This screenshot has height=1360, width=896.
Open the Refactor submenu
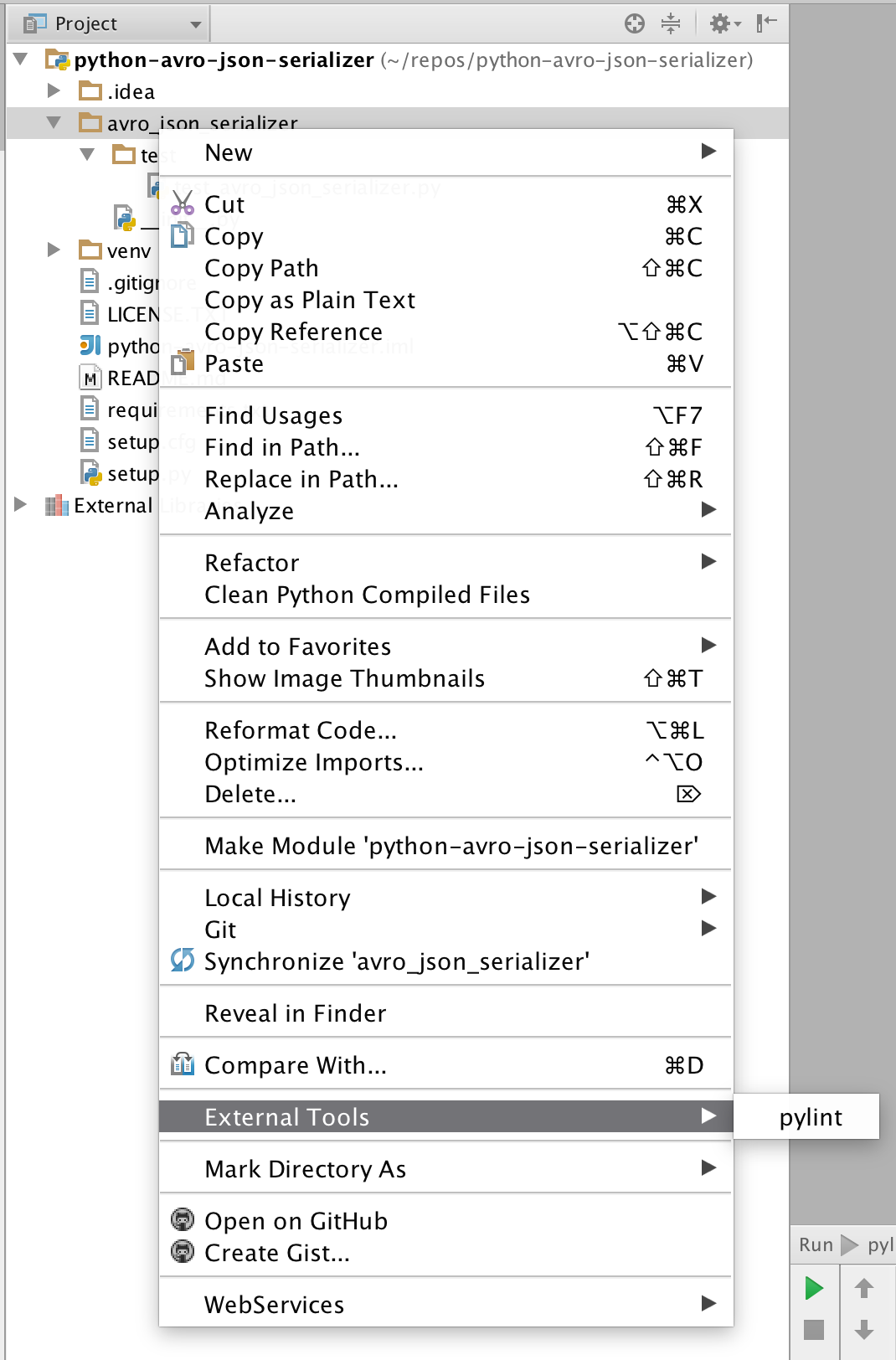click(252, 563)
